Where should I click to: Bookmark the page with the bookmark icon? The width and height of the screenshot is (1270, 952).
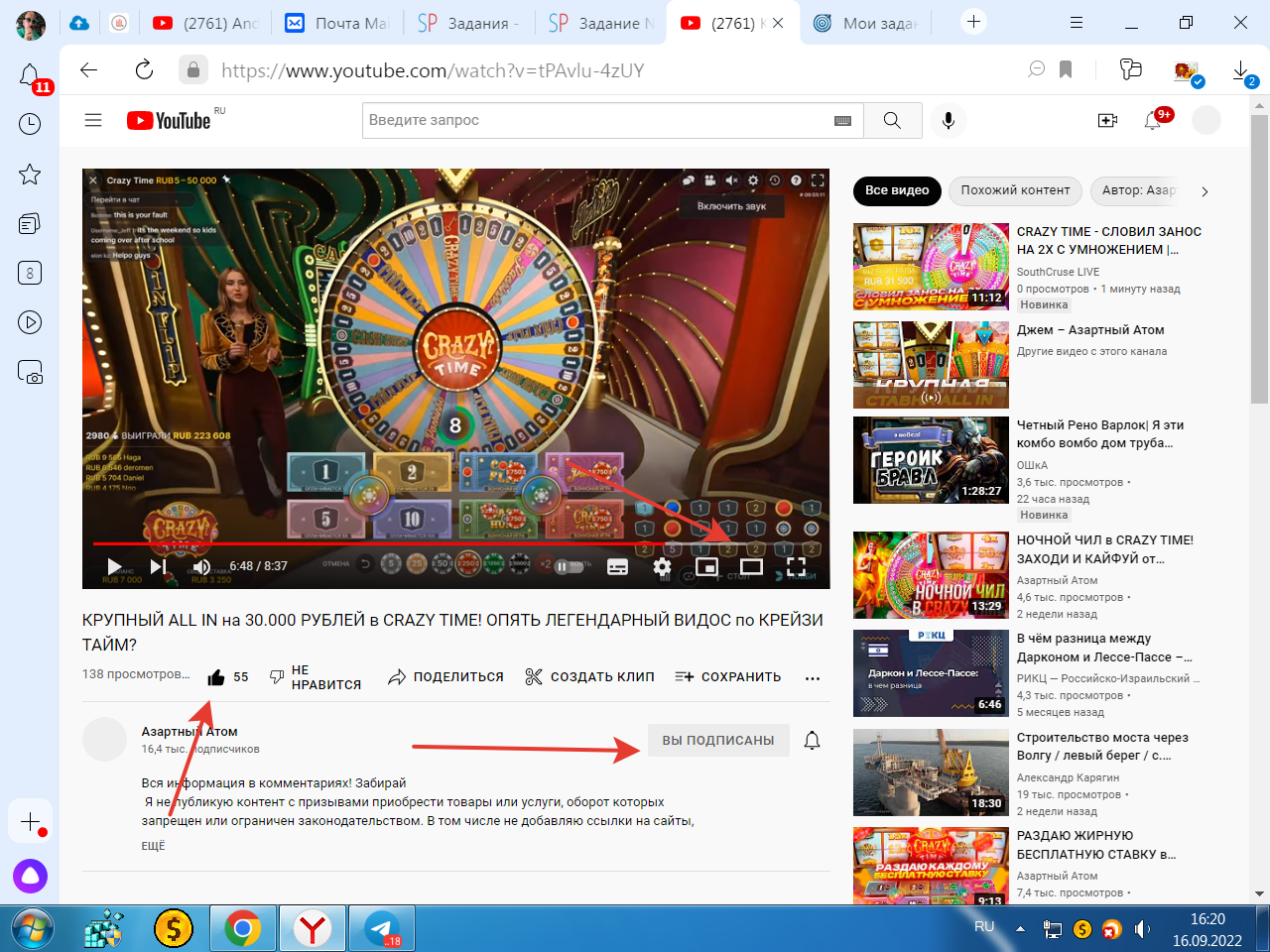1066,69
